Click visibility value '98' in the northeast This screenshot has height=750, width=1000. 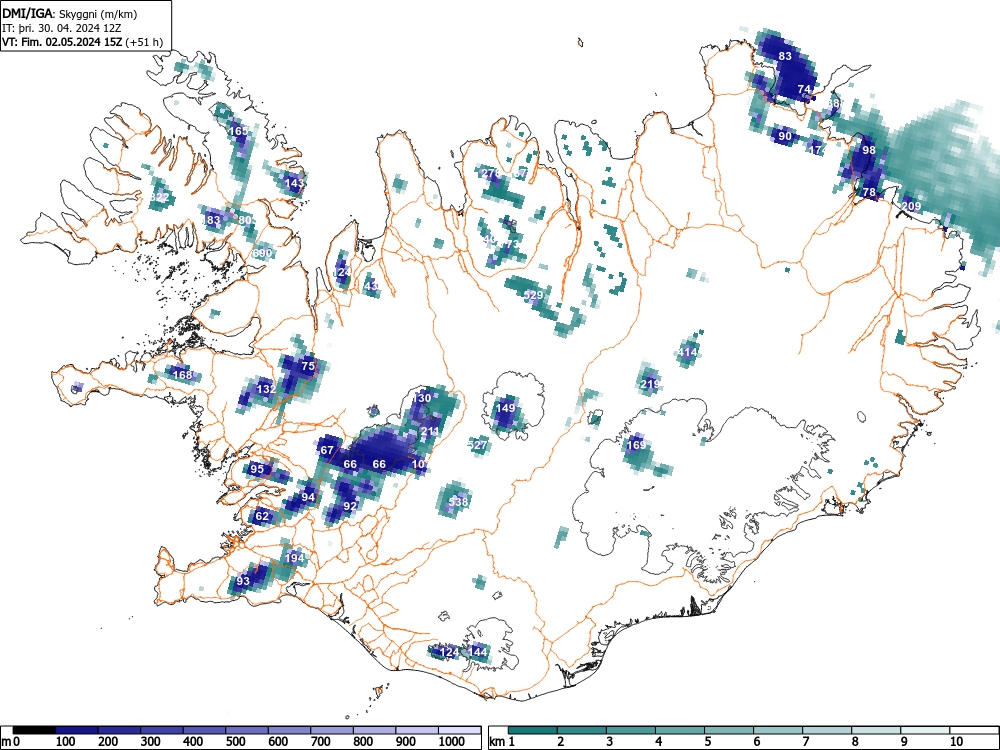point(869,150)
